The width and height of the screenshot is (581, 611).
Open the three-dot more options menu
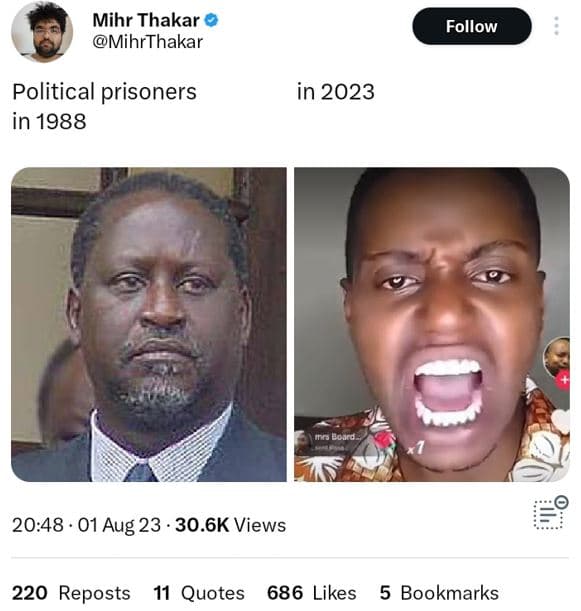556,26
